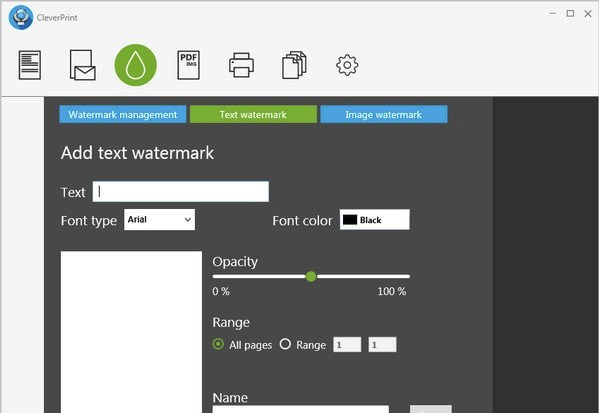
Task: Click the green Opacity slider handle
Action: click(311, 276)
